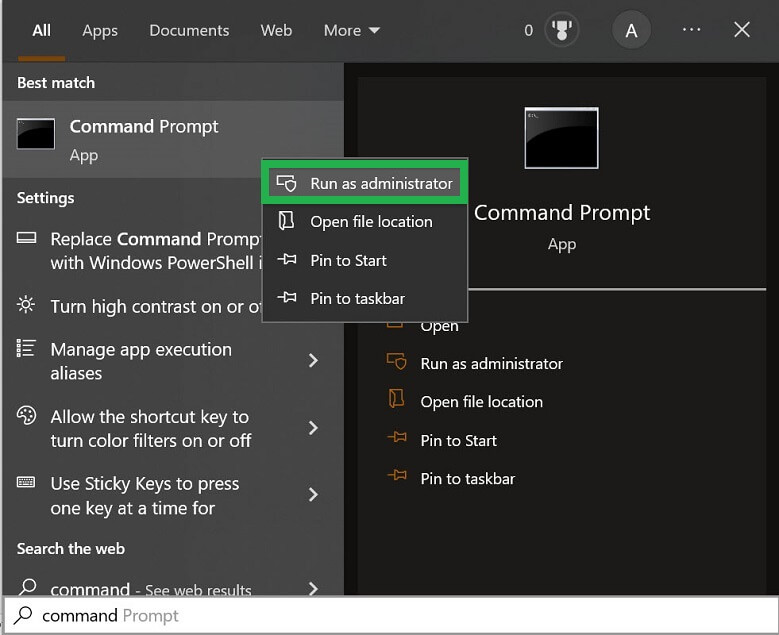Click the taskbar icon beside Replace Command Prompt setting
Screen dimensions: 779x635
26,238
